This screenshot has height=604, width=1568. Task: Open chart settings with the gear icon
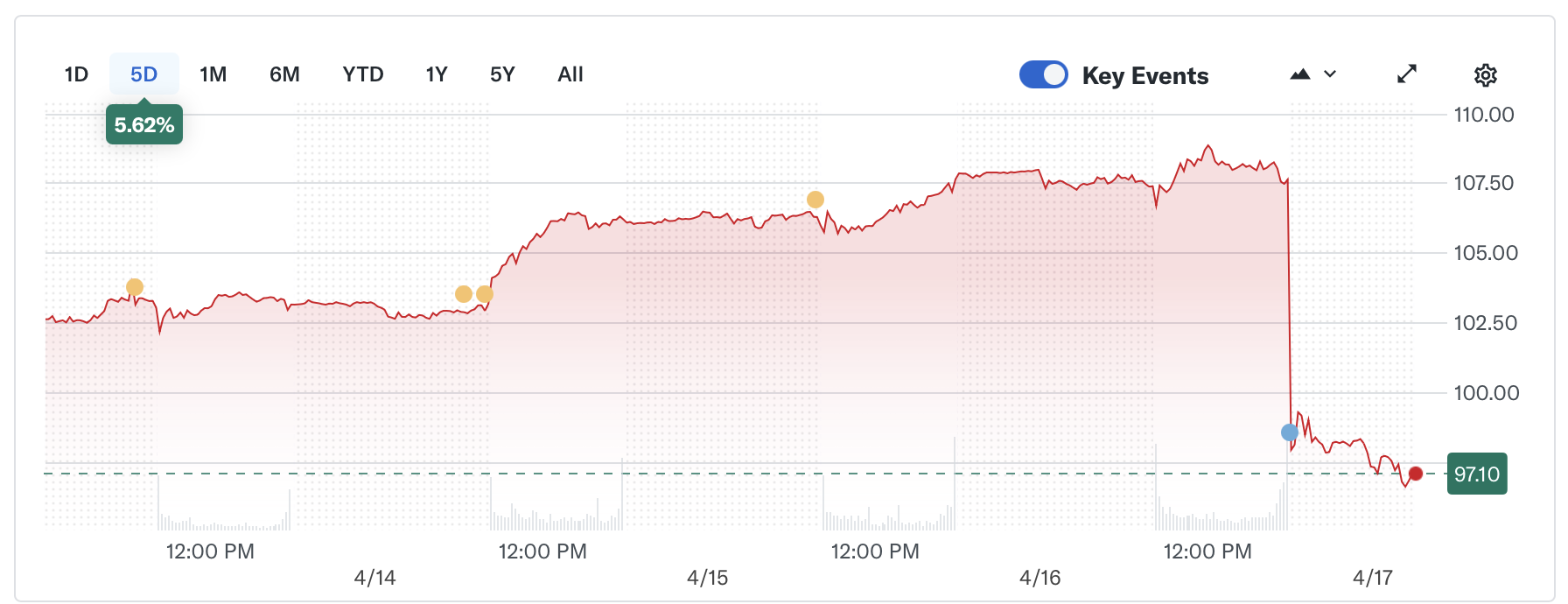(x=1485, y=75)
